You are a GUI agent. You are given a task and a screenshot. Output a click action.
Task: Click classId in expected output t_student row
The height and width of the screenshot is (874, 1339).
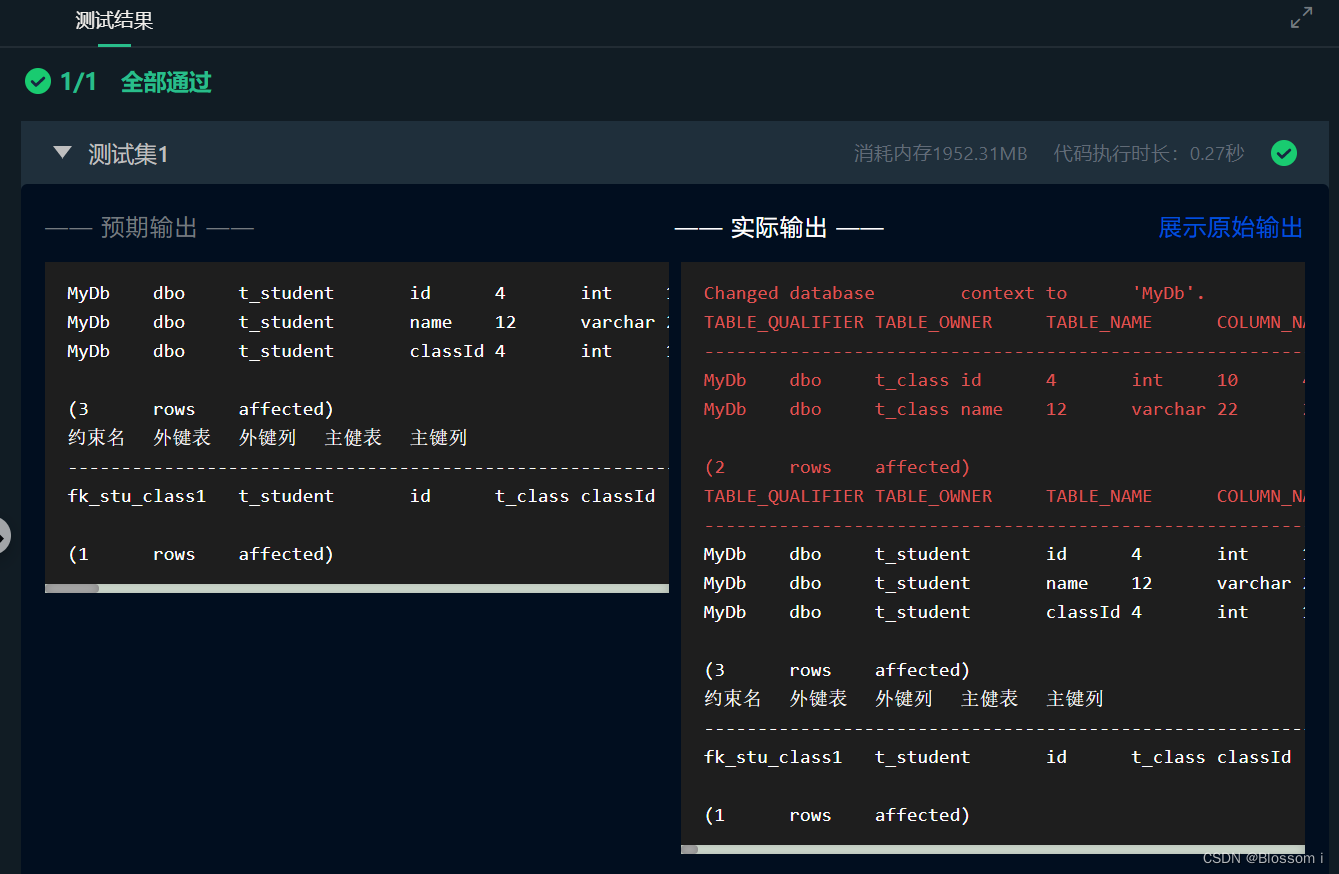pos(447,351)
